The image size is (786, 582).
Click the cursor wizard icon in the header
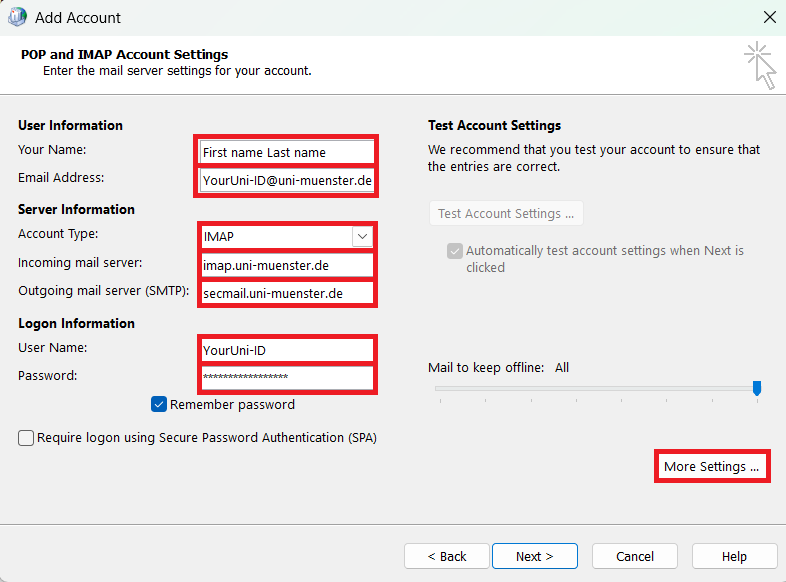click(x=761, y=65)
